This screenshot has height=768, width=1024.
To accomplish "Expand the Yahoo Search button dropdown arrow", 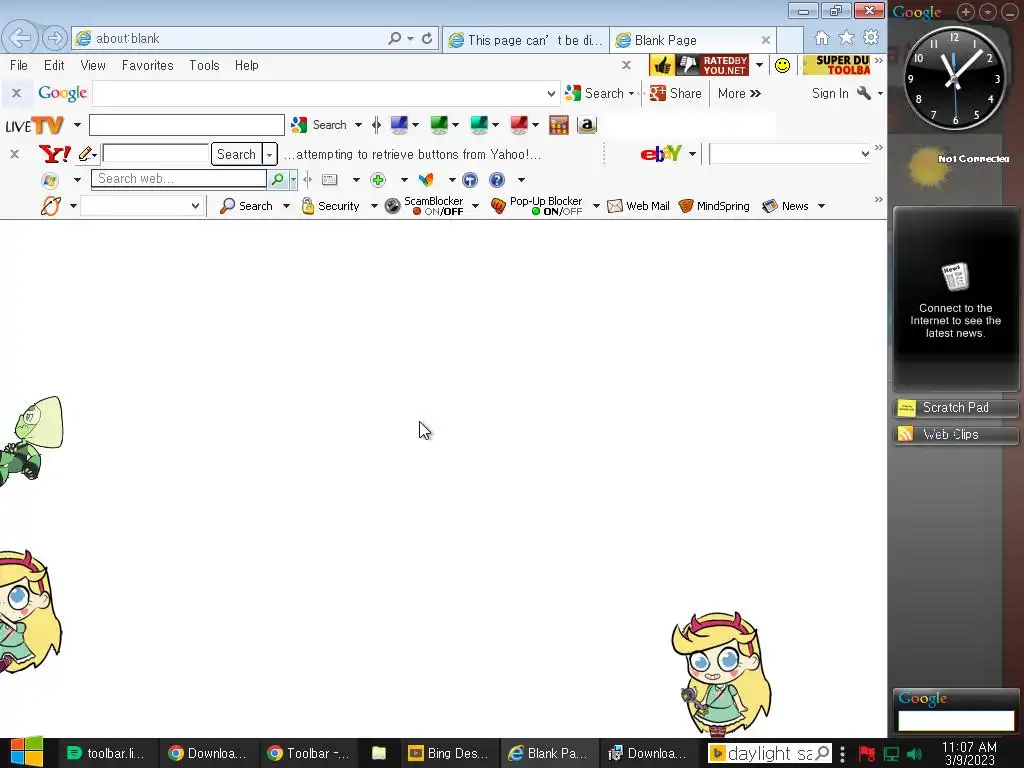I will pyautogui.click(x=269, y=155).
